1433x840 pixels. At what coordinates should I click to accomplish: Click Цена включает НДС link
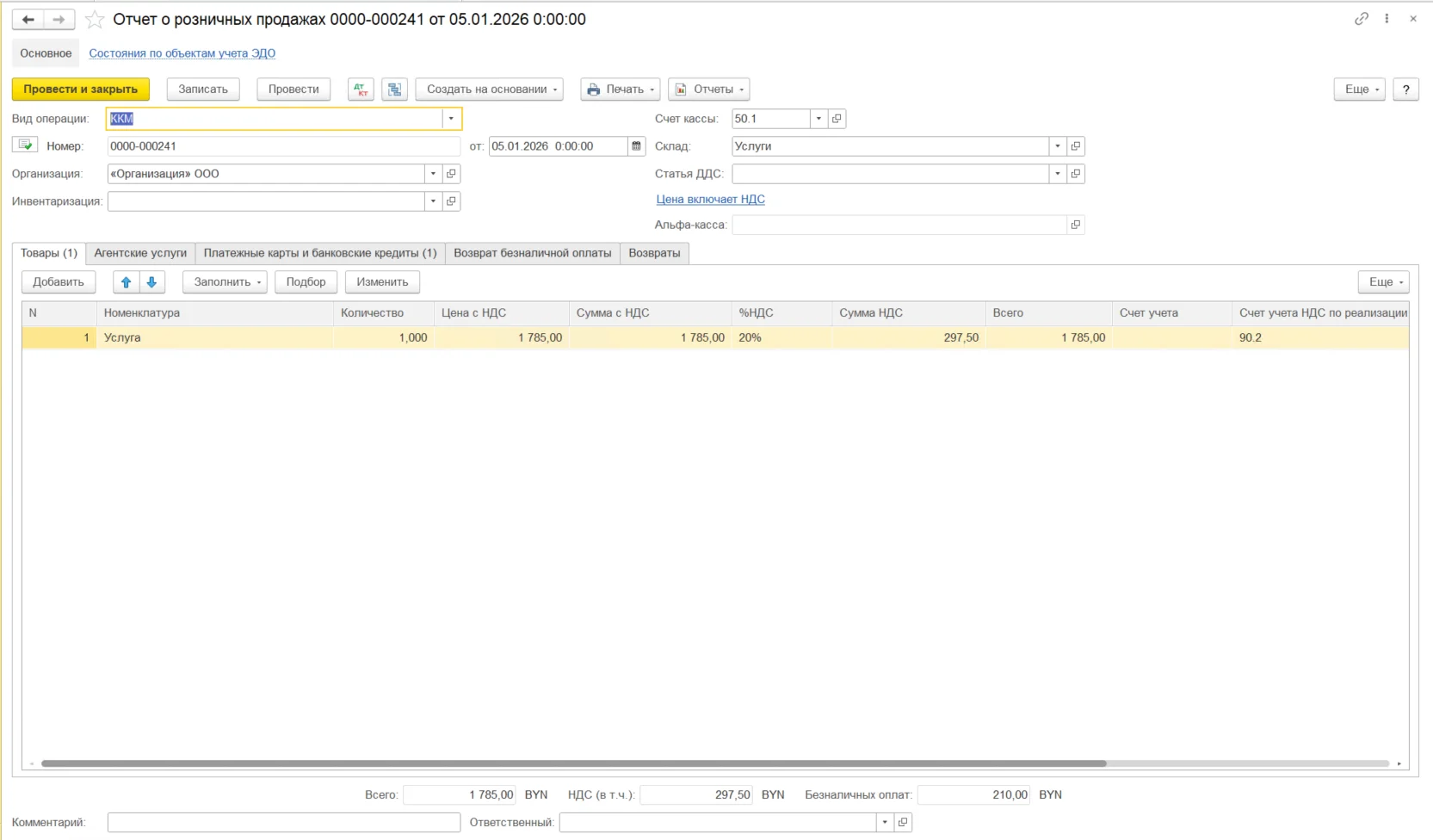tap(711, 200)
